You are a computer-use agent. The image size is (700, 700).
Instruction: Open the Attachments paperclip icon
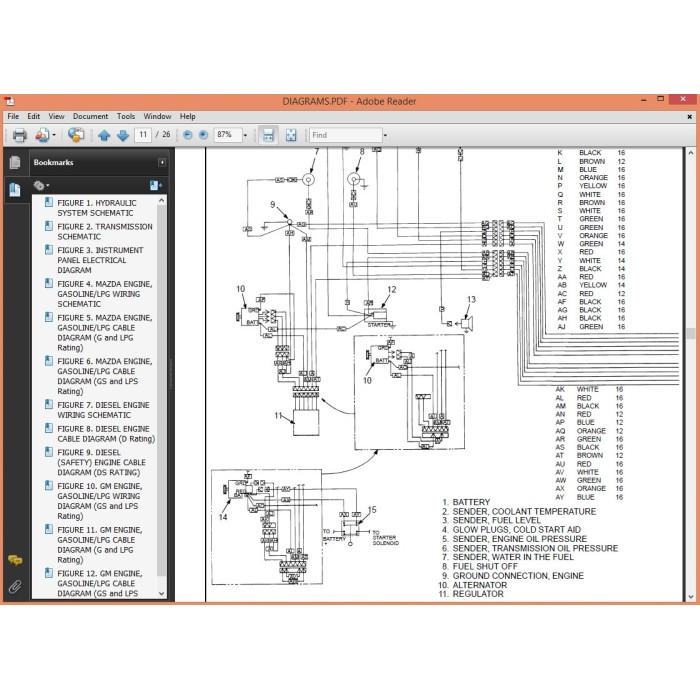pyautogui.click(x=15, y=587)
